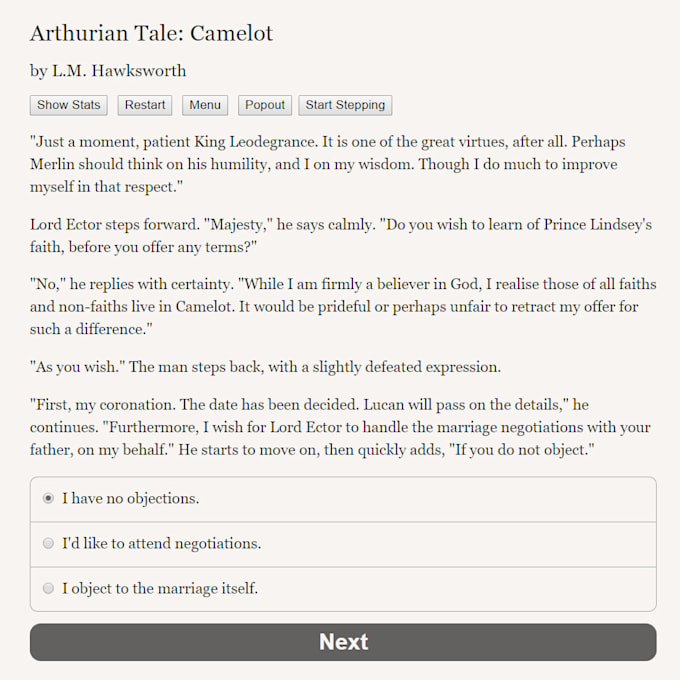Open the Show Stats screen
Screen dimensions: 680x680
(69, 105)
